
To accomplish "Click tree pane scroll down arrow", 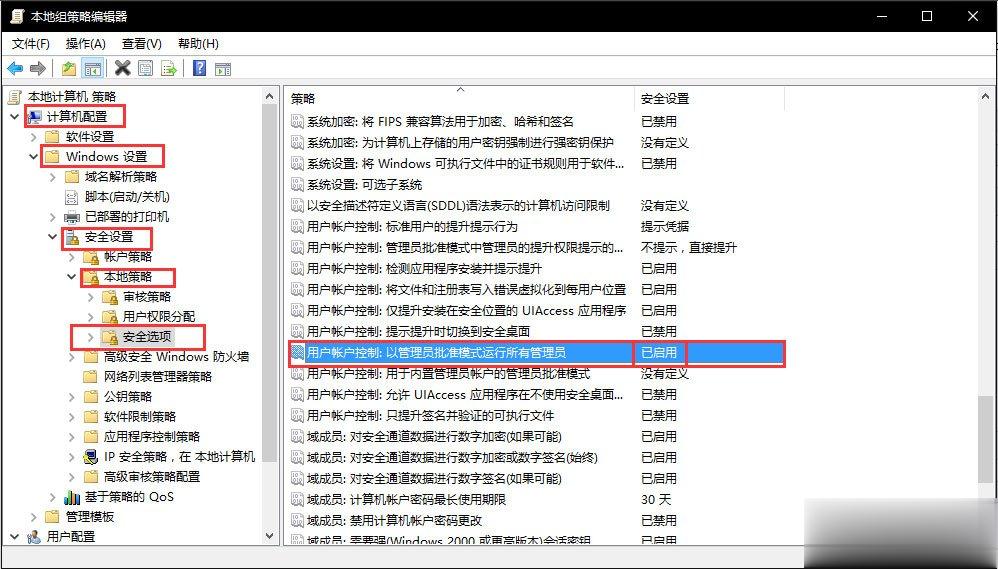I will [x=270, y=537].
